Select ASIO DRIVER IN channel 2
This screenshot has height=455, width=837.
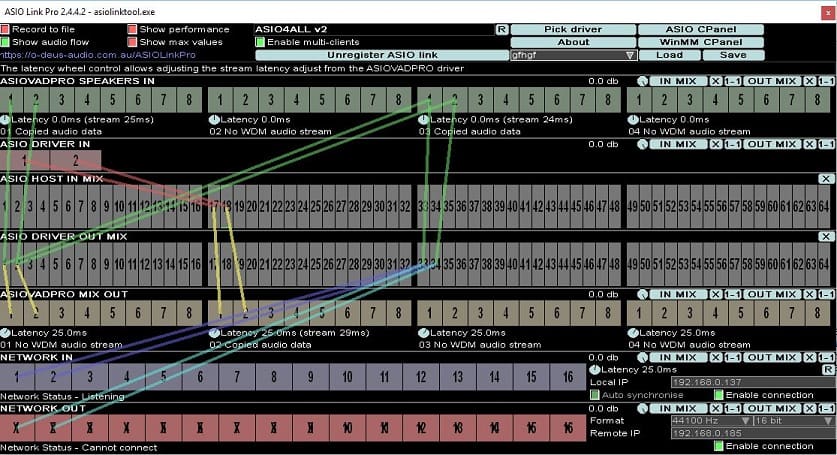(x=75, y=160)
